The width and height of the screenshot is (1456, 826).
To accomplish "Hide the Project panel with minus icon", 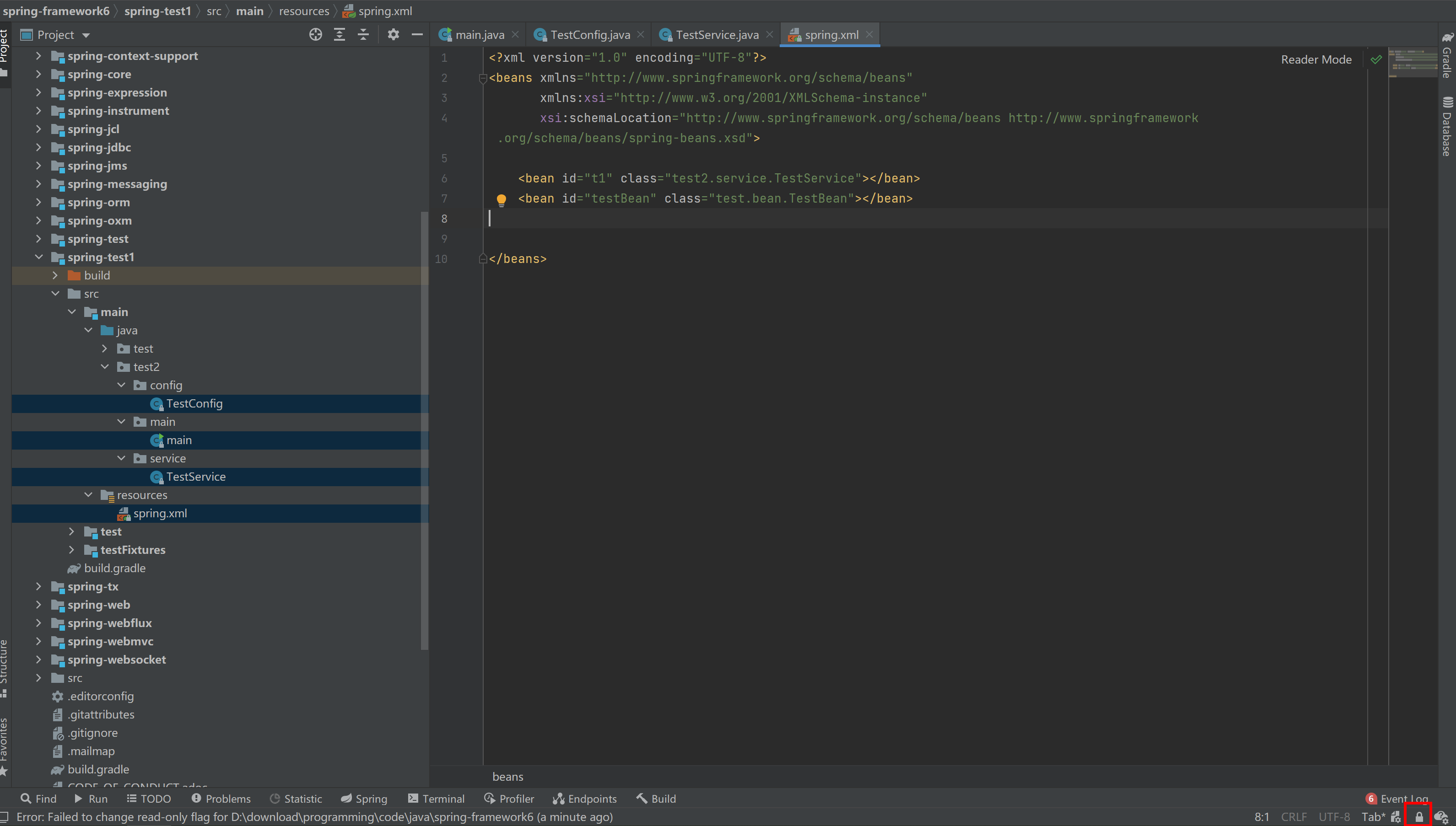I will 417,35.
